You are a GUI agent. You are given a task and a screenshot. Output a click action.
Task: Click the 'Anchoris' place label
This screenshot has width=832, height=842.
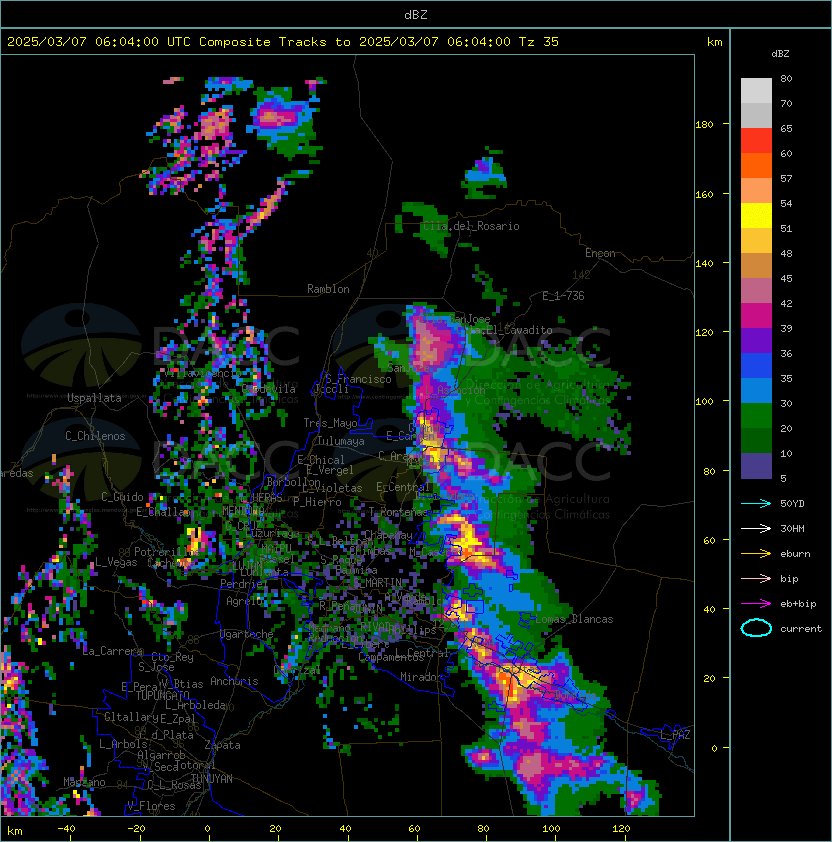(234, 681)
